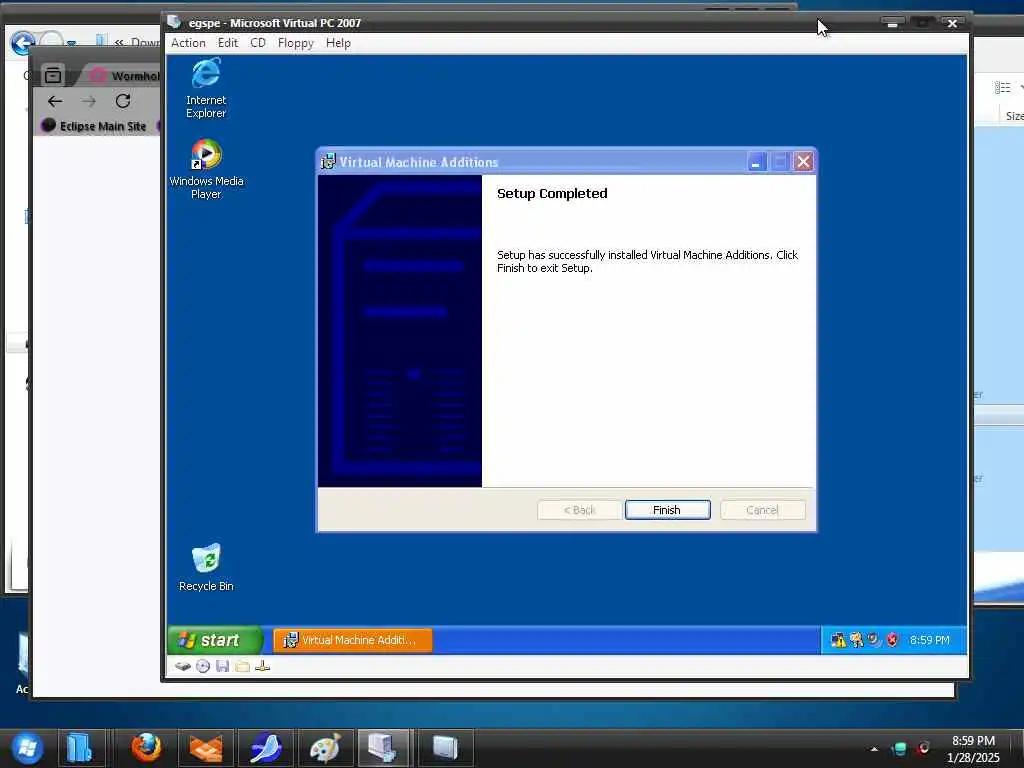The height and width of the screenshot is (768, 1024).
Task: Open the SeaMonkey taskbar icon
Action: pos(266,748)
